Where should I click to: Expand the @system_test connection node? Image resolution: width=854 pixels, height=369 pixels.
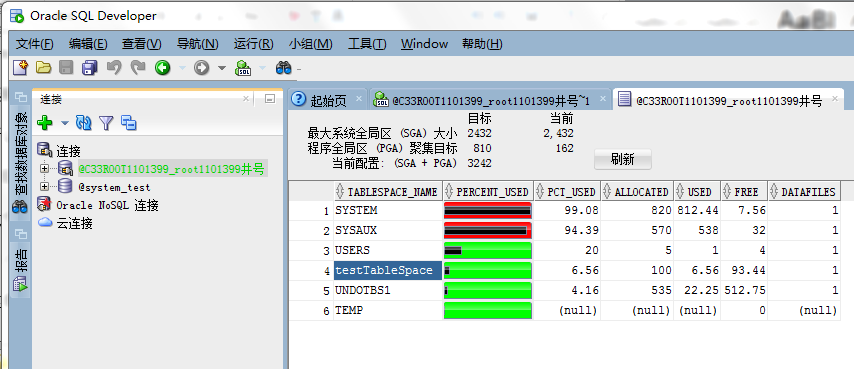[x=45, y=187]
